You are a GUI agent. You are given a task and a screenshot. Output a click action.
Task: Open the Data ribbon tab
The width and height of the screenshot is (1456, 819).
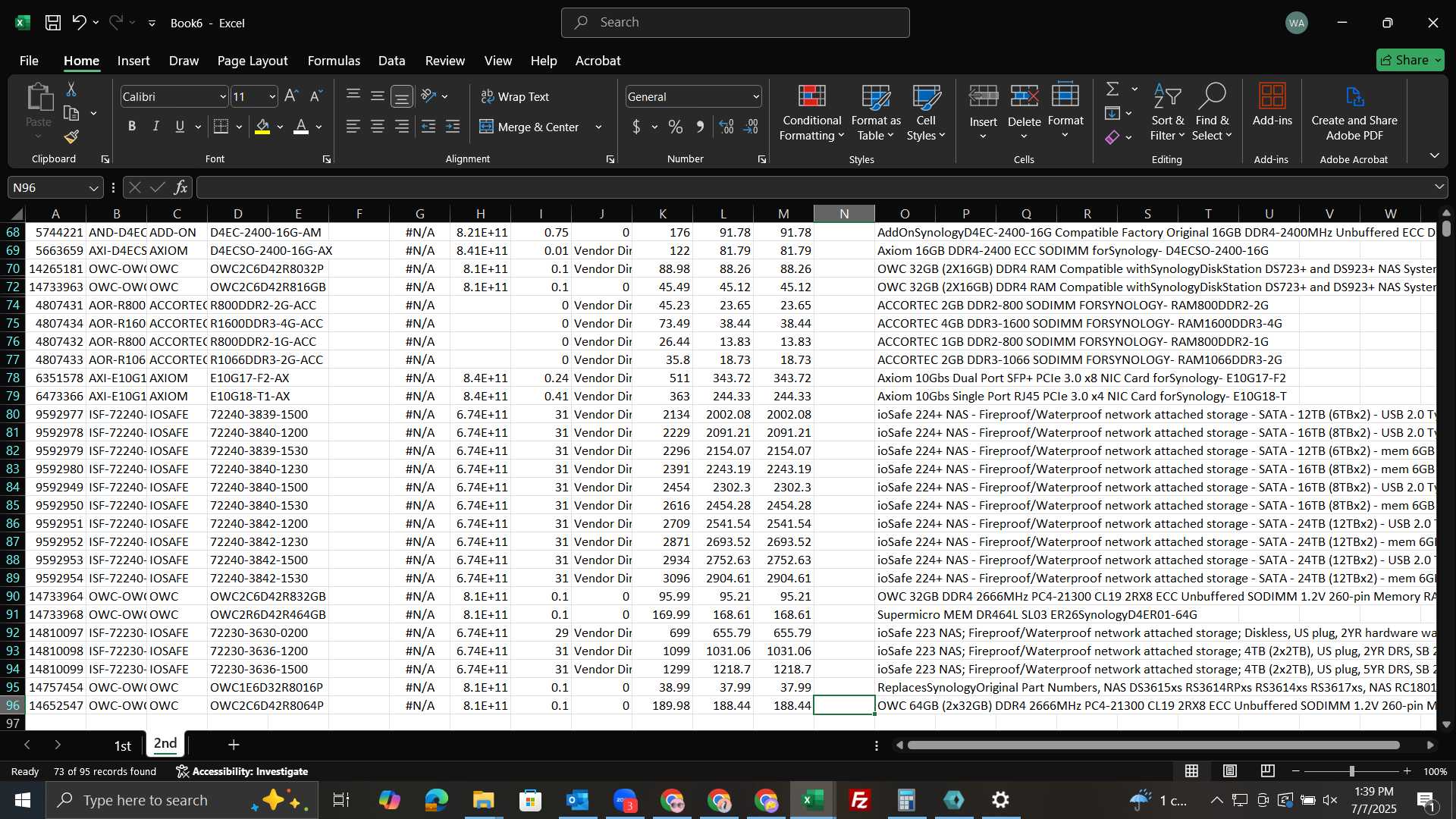(391, 61)
